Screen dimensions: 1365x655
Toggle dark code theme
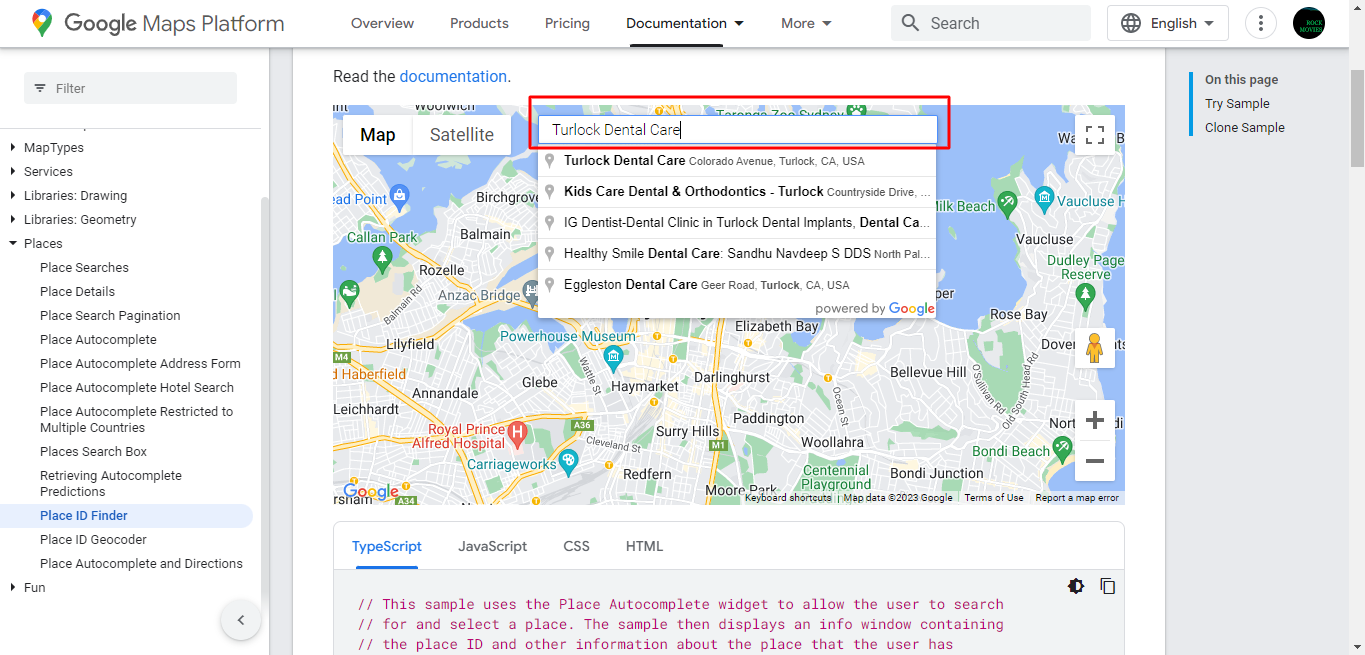coord(1076,586)
